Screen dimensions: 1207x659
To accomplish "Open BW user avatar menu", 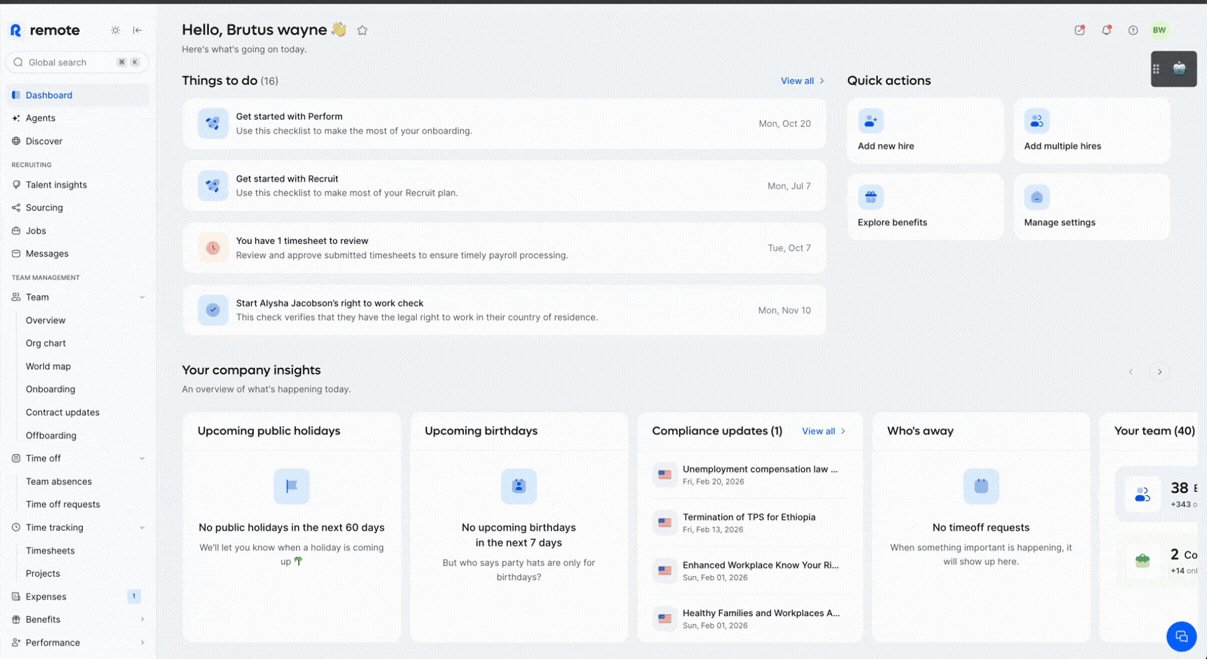I will [x=1159, y=30].
